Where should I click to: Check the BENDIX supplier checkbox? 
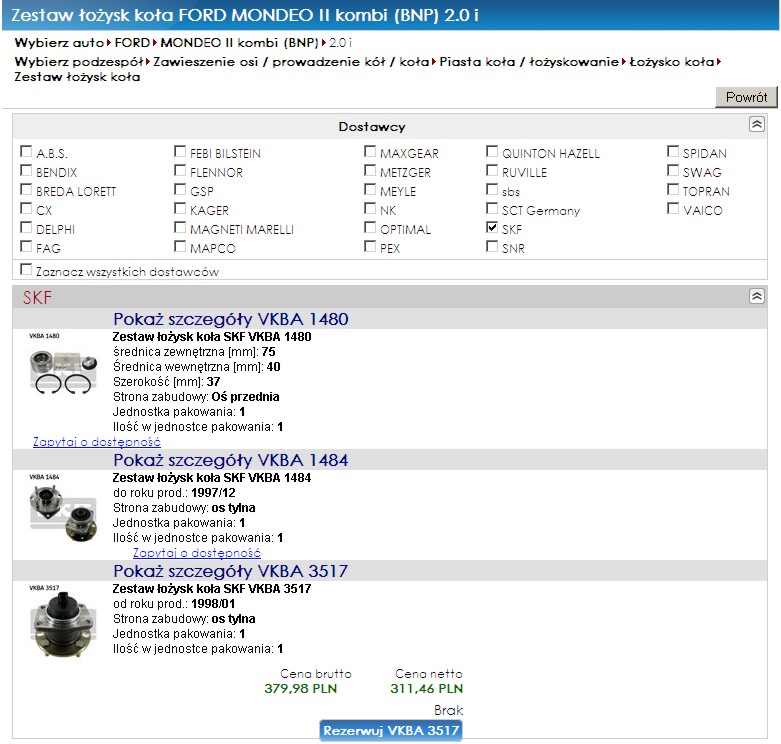point(26,170)
